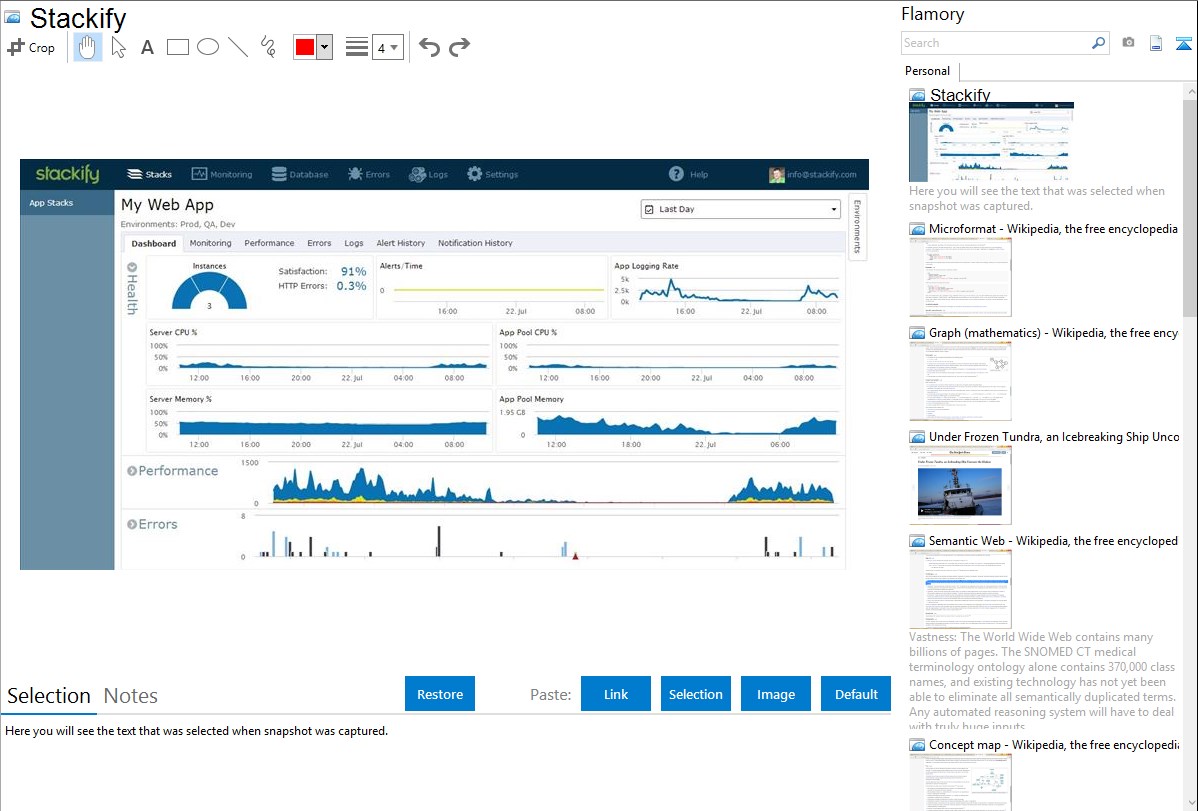Click the info@stackify.com user avatar
1198x811 pixels.
click(x=776, y=175)
